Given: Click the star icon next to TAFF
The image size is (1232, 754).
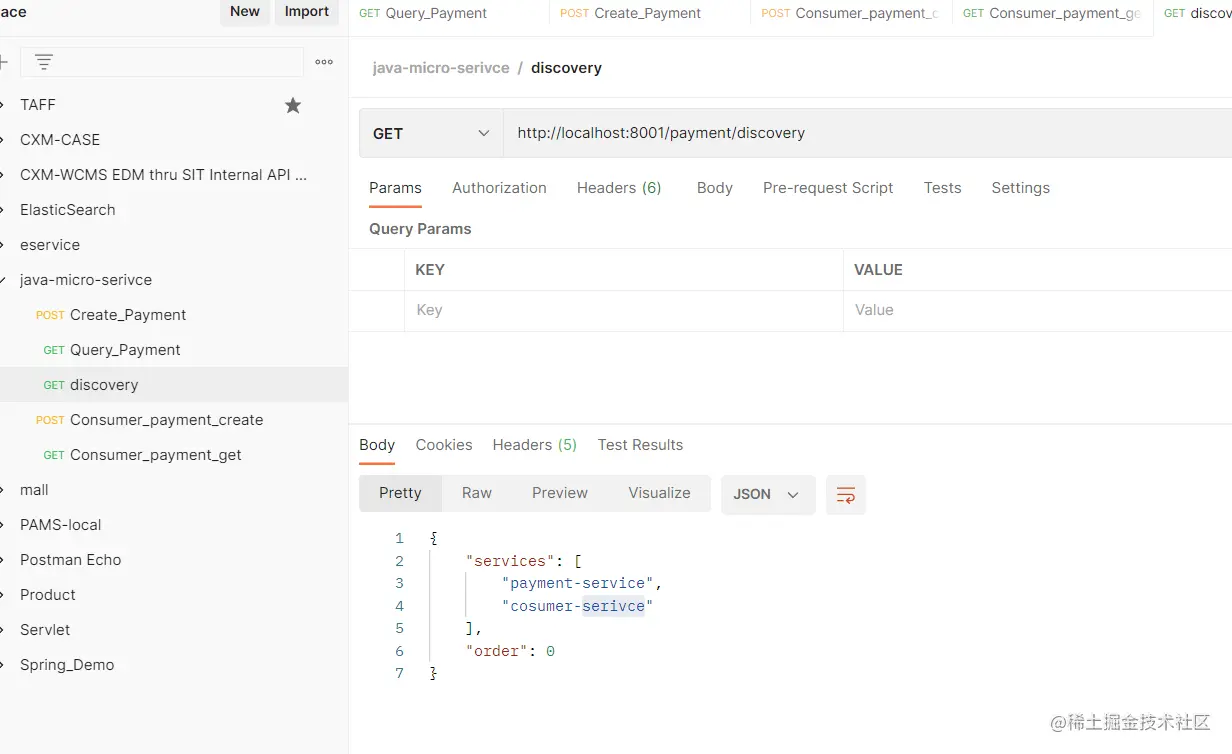Looking at the screenshot, I should [293, 105].
